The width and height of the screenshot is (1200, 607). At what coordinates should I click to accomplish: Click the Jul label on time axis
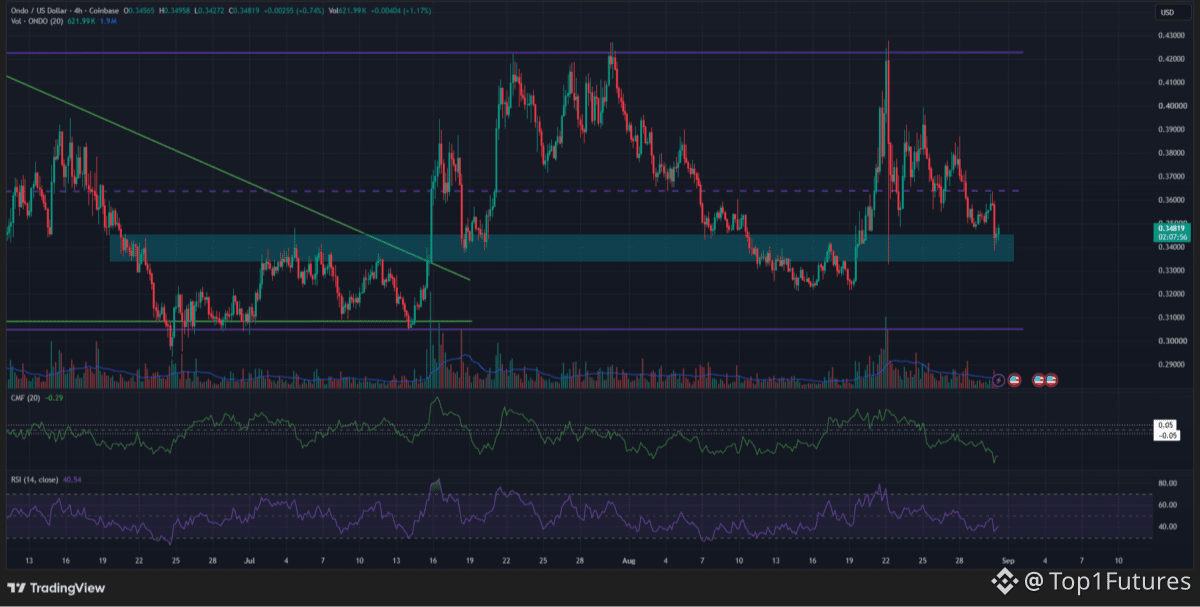248,563
